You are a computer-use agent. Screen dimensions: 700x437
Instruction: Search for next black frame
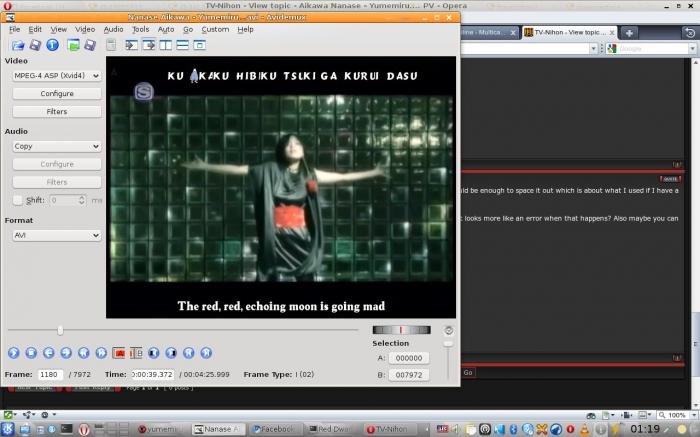[171, 353]
